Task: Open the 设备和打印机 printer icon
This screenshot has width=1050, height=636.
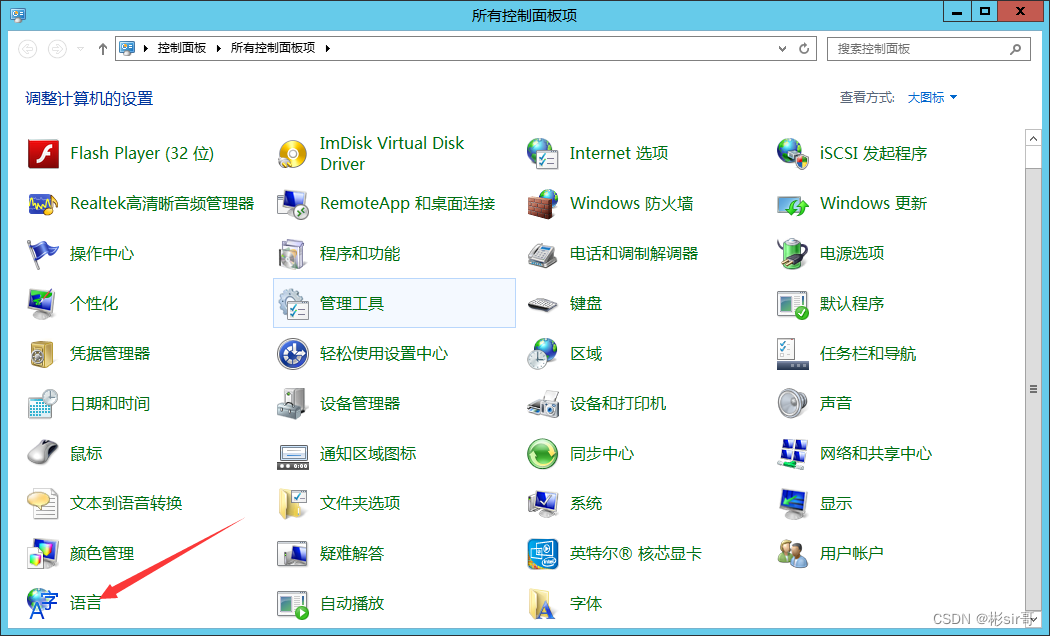Action: click(542, 404)
